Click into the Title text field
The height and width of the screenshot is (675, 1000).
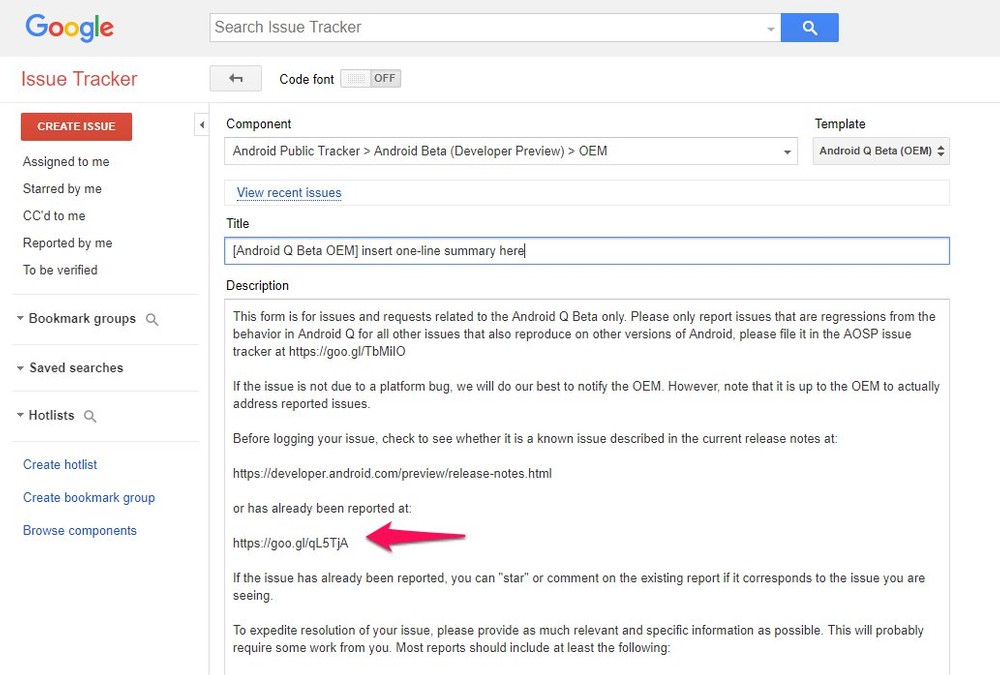[587, 251]
